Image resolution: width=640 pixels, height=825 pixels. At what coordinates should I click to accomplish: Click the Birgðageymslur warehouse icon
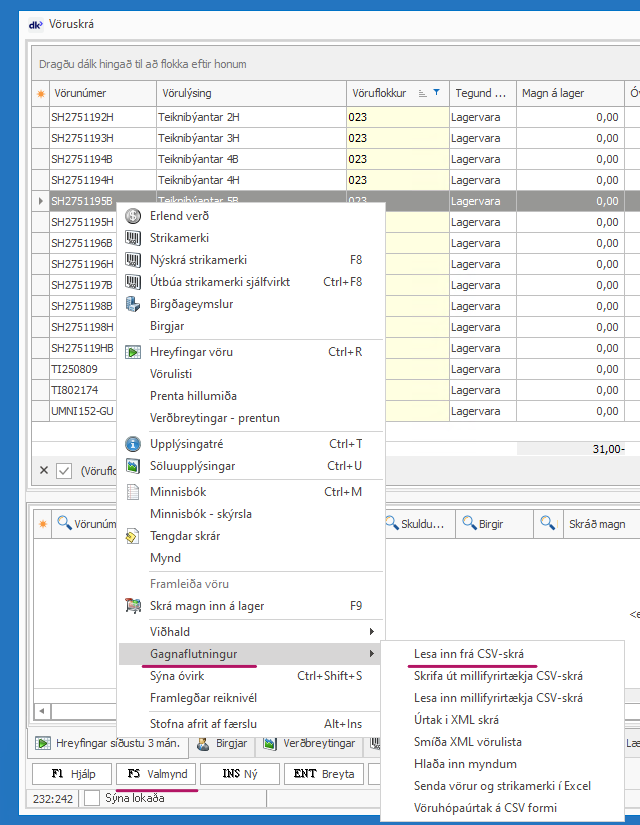pyautogui.click(x=133, y=304)
